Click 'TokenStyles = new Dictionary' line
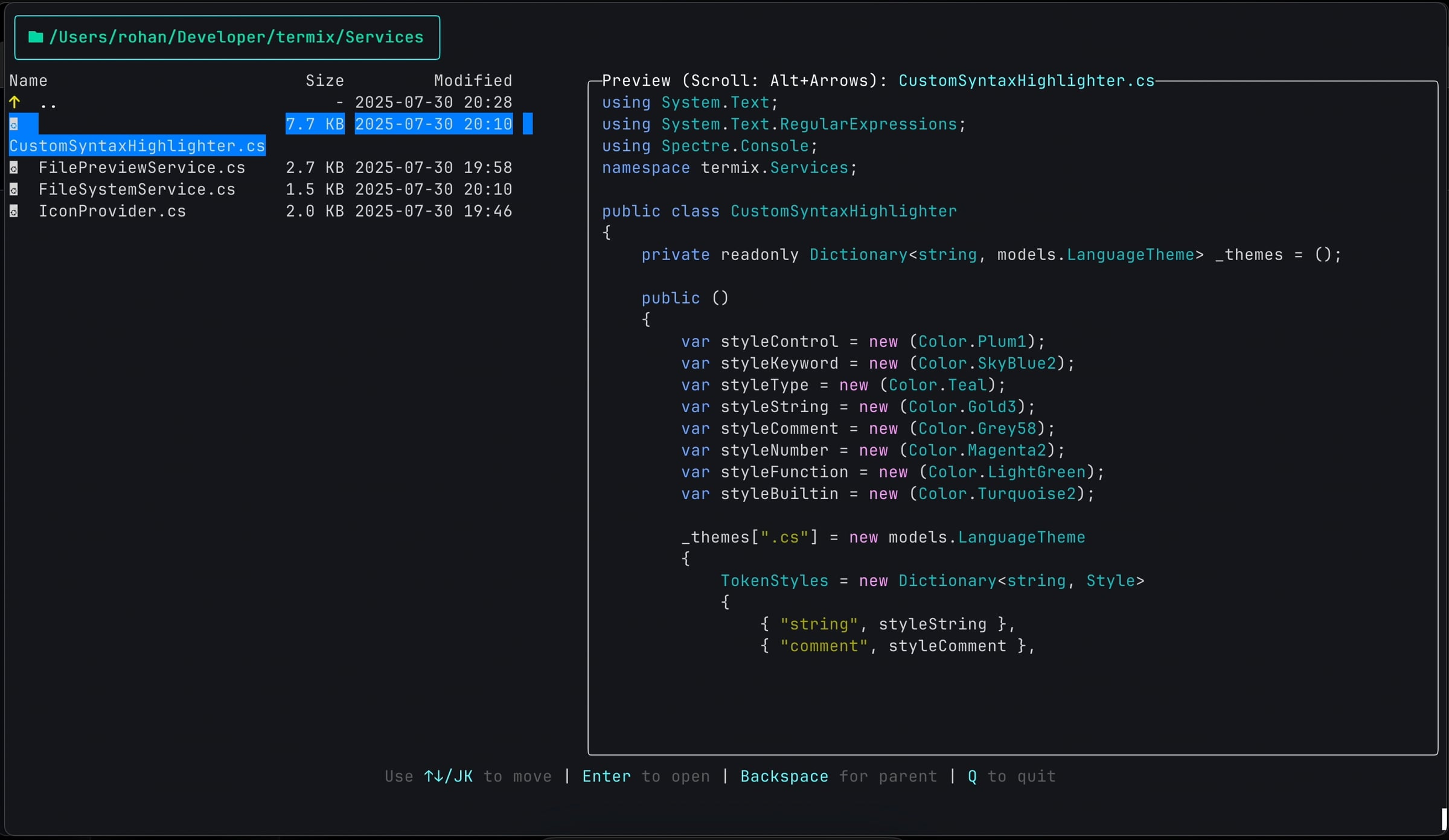The width and height of the screenshot is (1449, 840). click(932, 581)
